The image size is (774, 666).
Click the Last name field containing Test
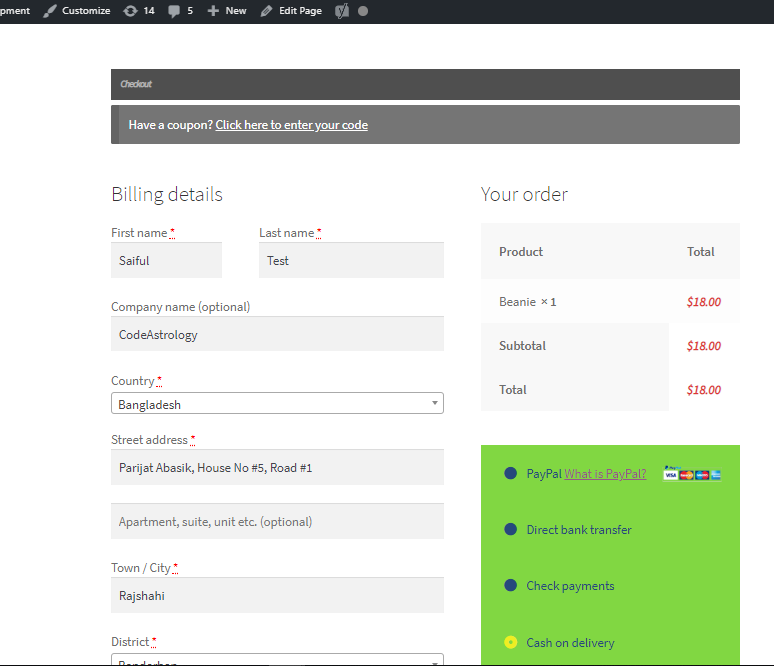[351, 260]
